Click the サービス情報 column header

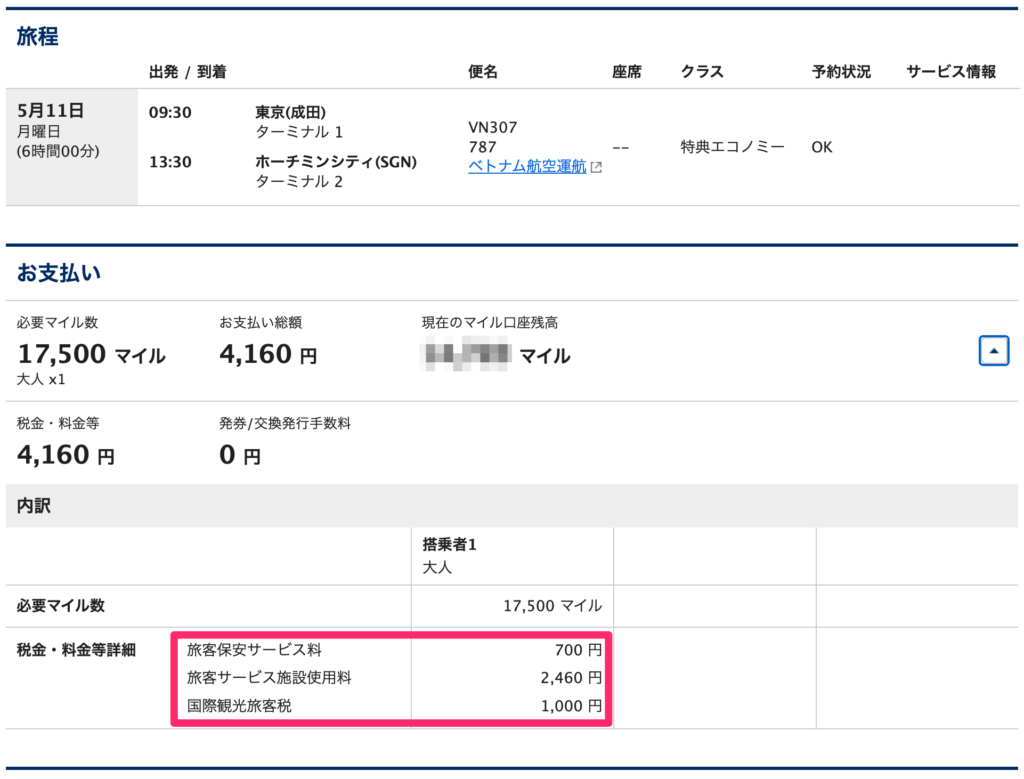point(951,72)
